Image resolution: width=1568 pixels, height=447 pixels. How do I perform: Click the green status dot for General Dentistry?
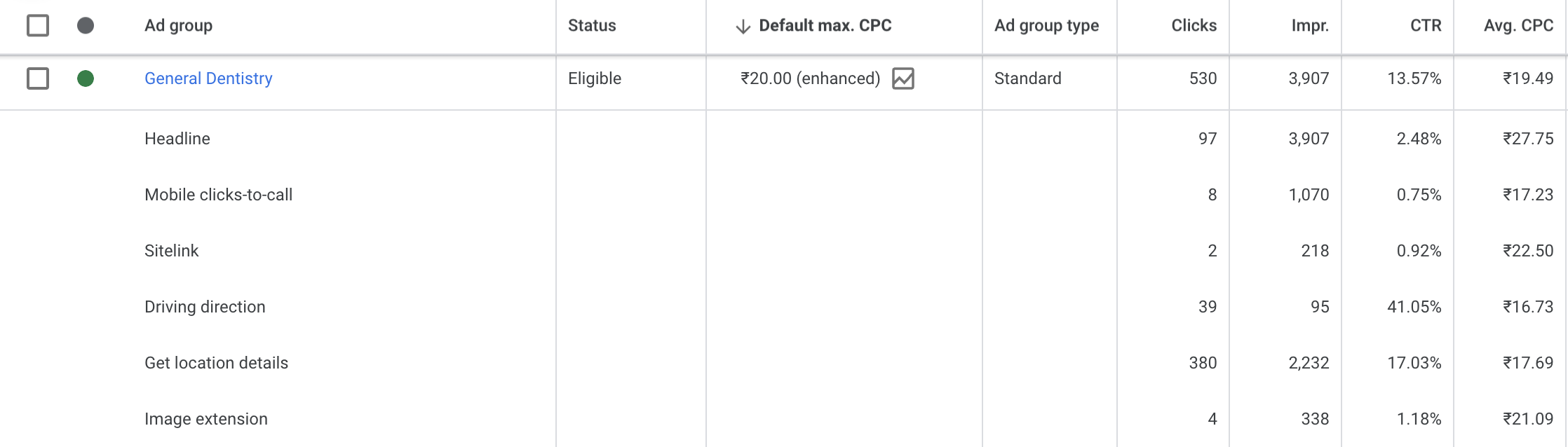tap(86, 78)
